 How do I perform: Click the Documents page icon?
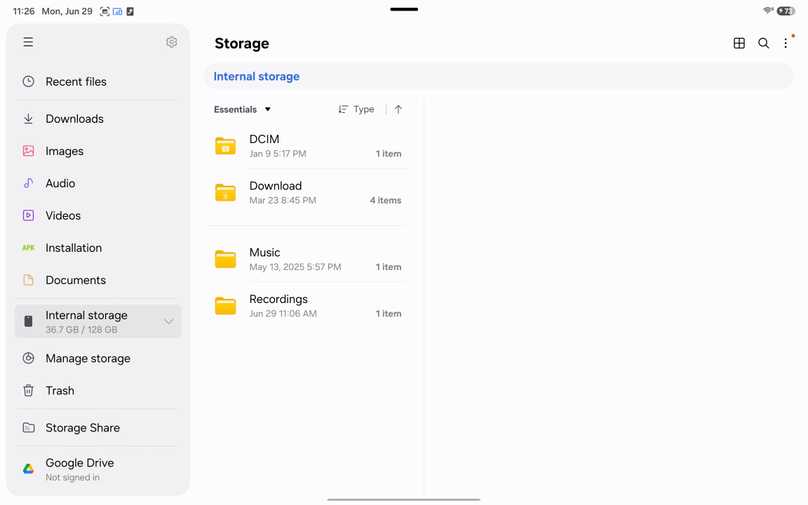point(28,280)
